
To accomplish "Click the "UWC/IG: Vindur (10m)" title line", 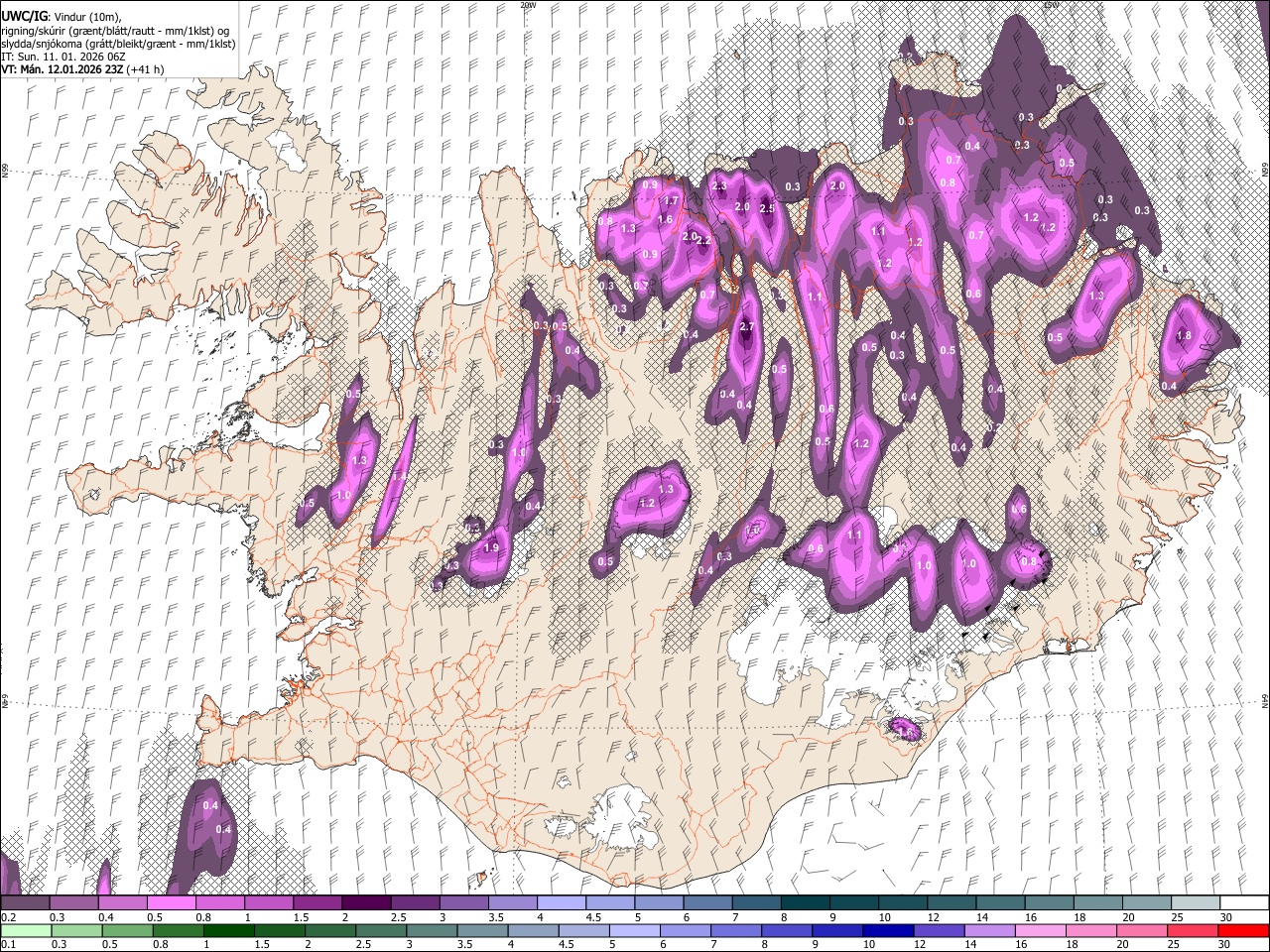I will pos(62,17).
